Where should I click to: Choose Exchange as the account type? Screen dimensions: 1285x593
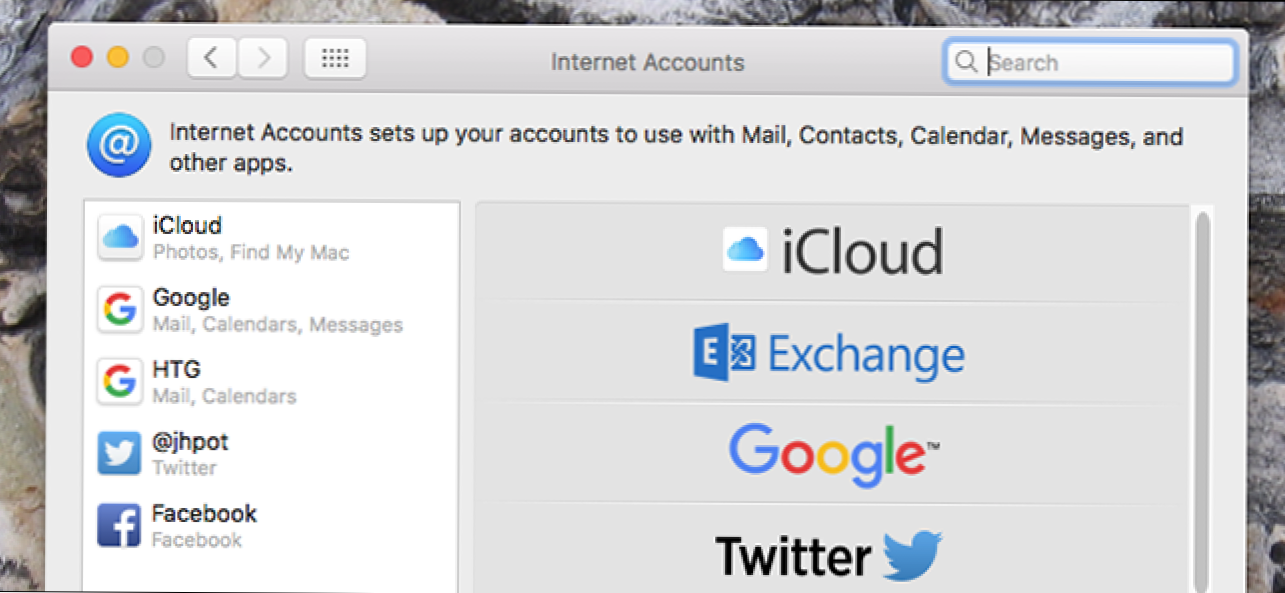click(829, 355)
